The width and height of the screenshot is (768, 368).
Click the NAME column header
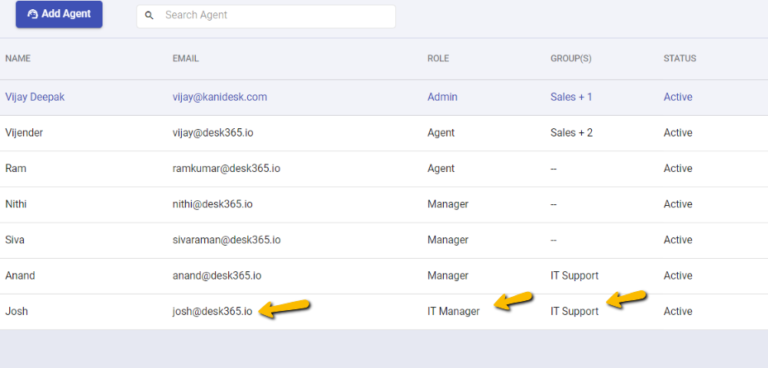(18, 58)
